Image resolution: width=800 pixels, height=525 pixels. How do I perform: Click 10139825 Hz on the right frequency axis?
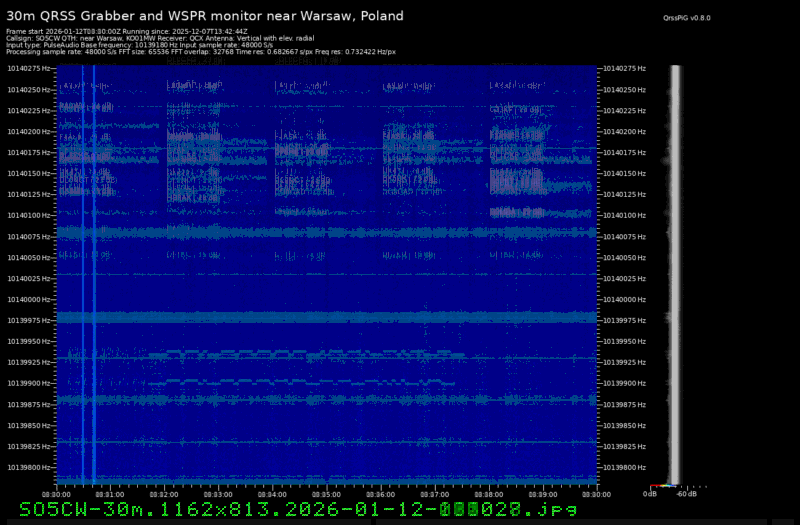point(624,446)
